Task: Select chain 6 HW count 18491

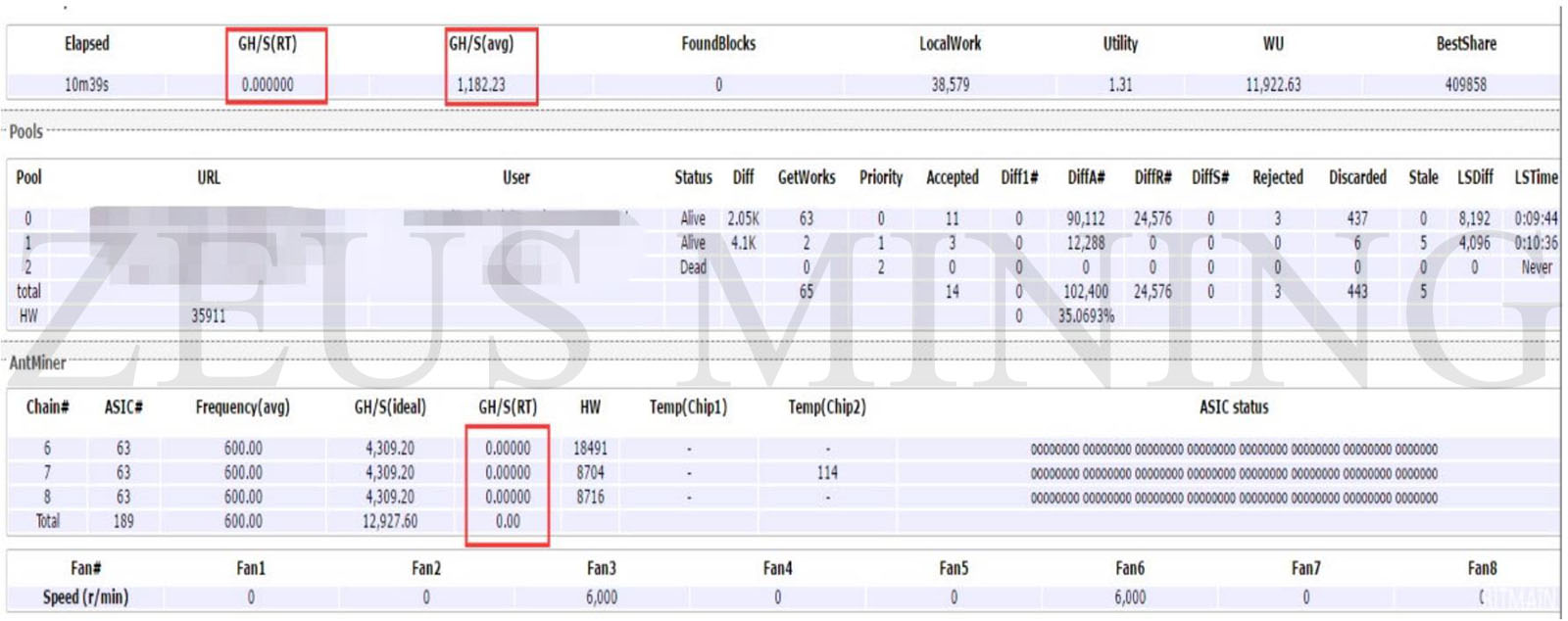Action: pyautogui.click(x=590, y=448)
